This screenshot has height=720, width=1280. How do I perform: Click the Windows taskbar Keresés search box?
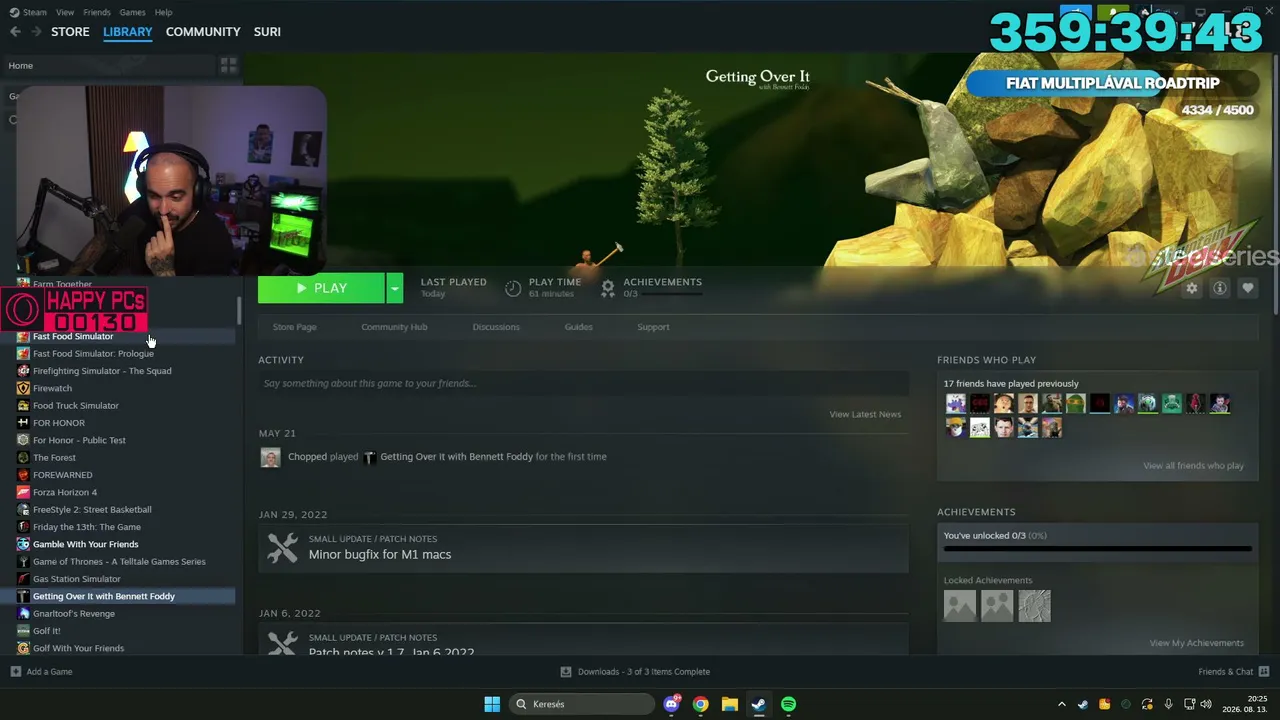tap(584, 704)
